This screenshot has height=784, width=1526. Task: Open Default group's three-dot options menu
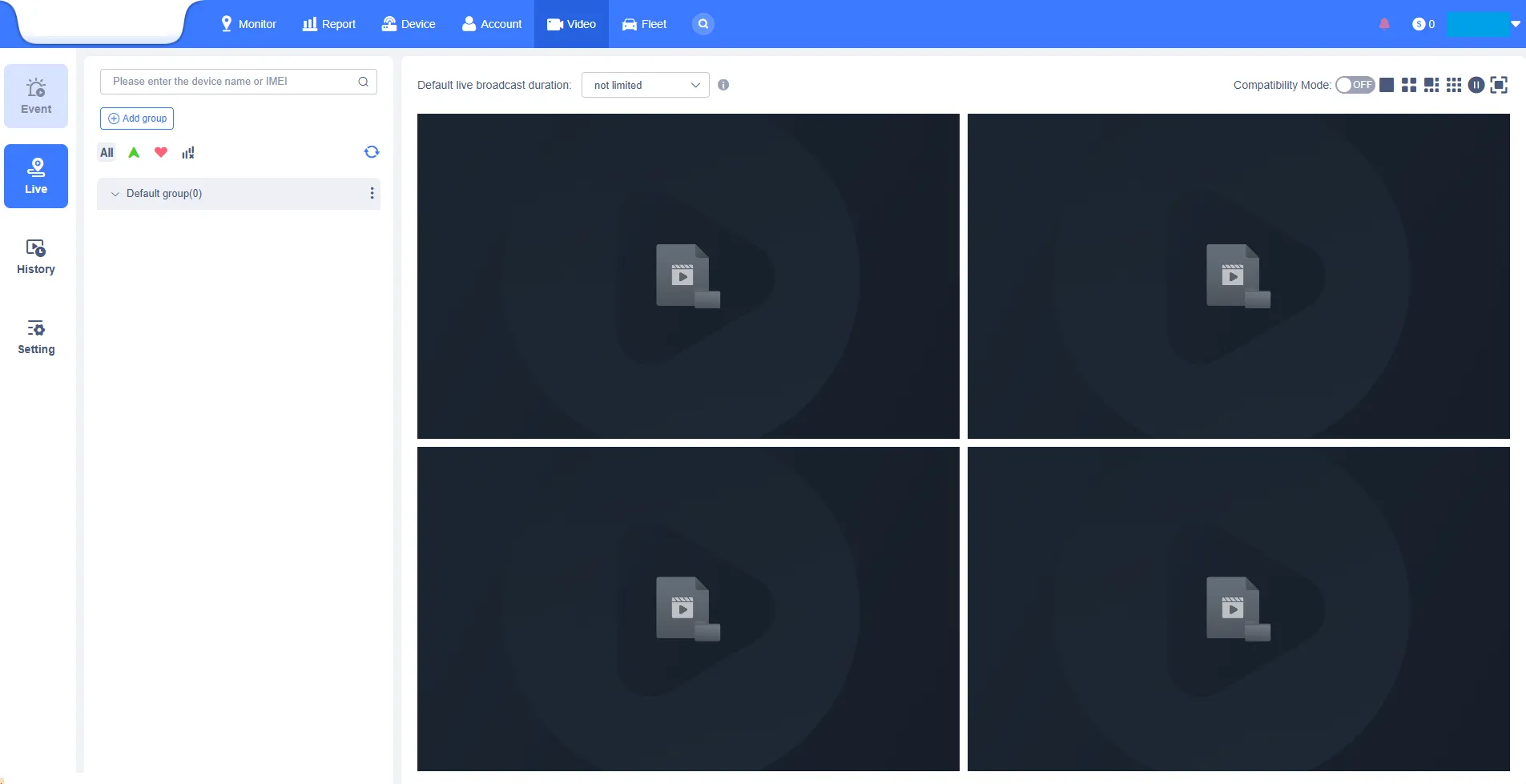(372, 193)
